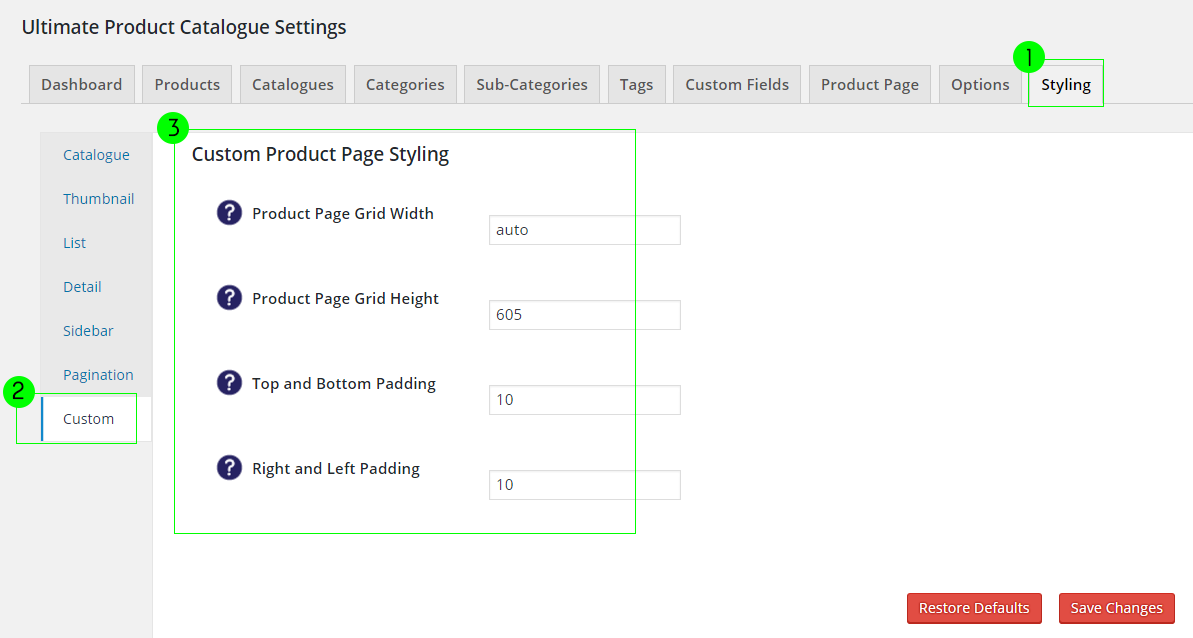Viewport: 1193px width, 638px height.
Task: Open the Catalogues tab
Action: click(x=293, y=84)
